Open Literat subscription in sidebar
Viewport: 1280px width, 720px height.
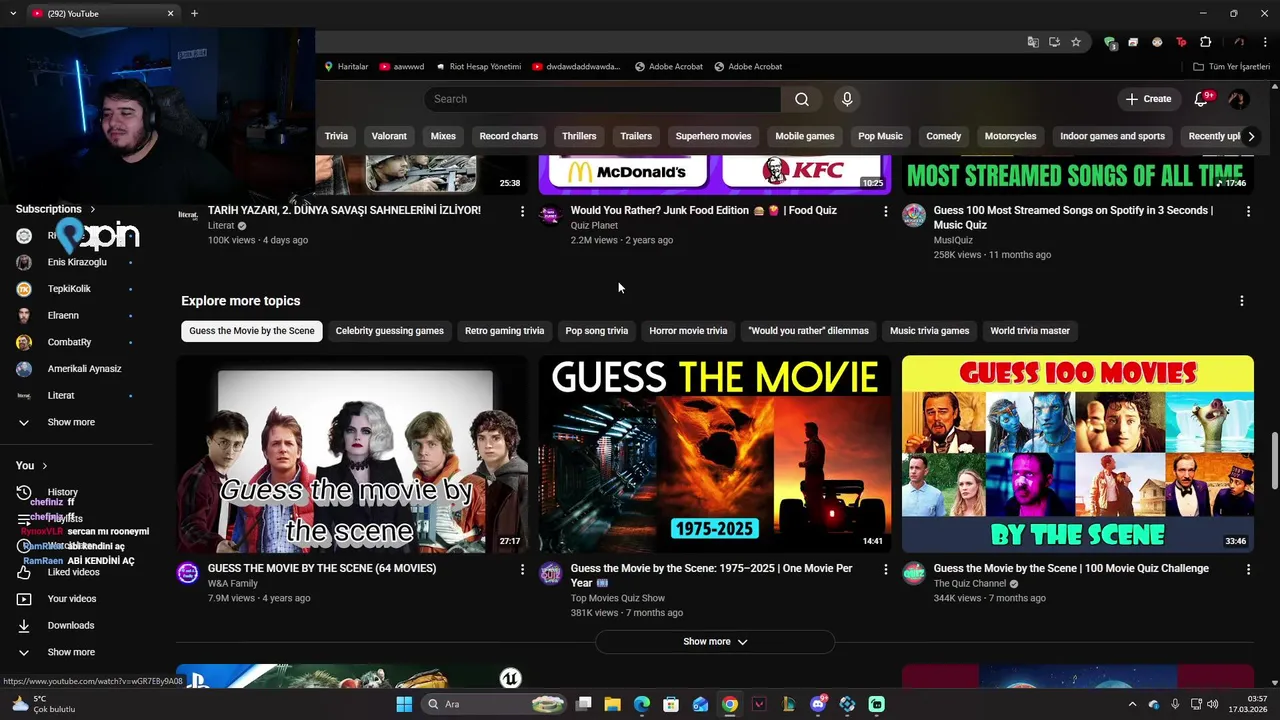77,395
